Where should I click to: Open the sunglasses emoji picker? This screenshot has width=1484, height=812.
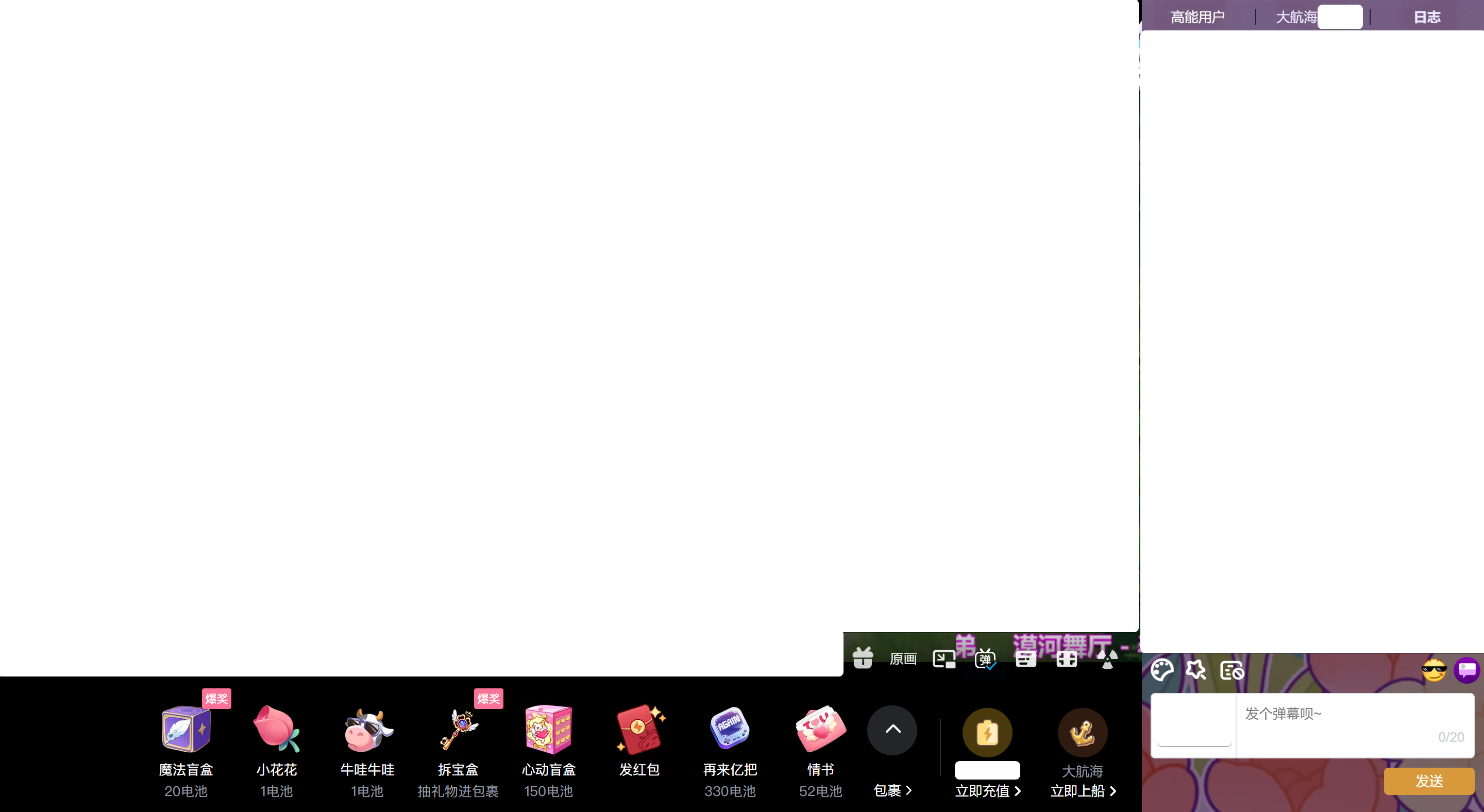[1434, 670]
